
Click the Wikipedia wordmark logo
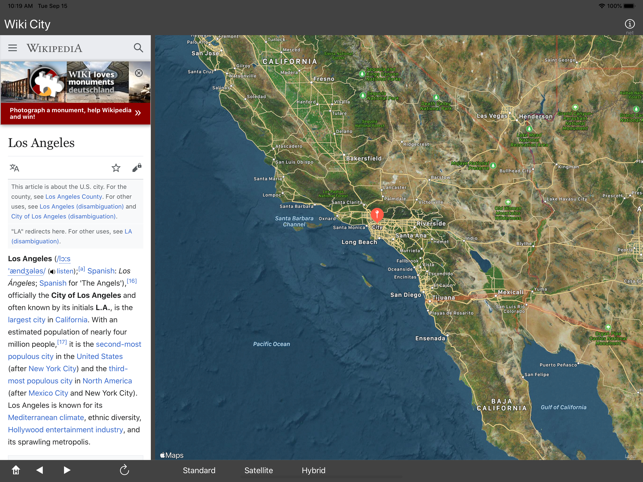tap(55, 48)
